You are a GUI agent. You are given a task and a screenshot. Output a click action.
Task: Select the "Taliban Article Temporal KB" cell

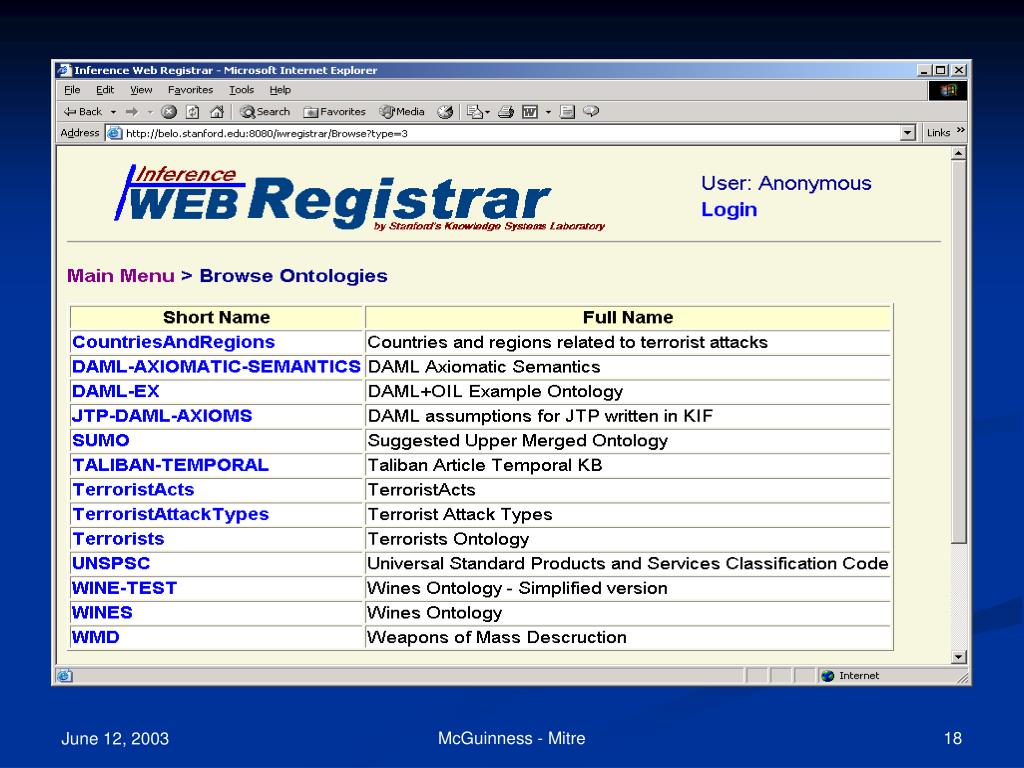click(x=628, y=465)
